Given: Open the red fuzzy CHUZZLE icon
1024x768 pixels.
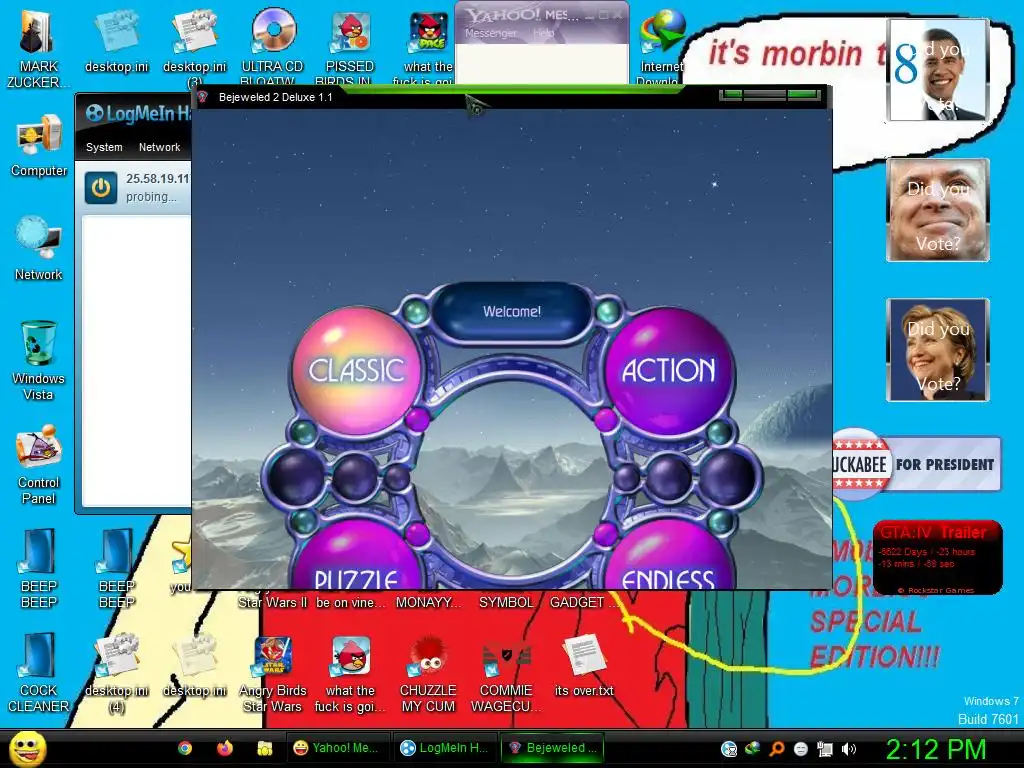Looking at the screenshot, I should [428, 674].
